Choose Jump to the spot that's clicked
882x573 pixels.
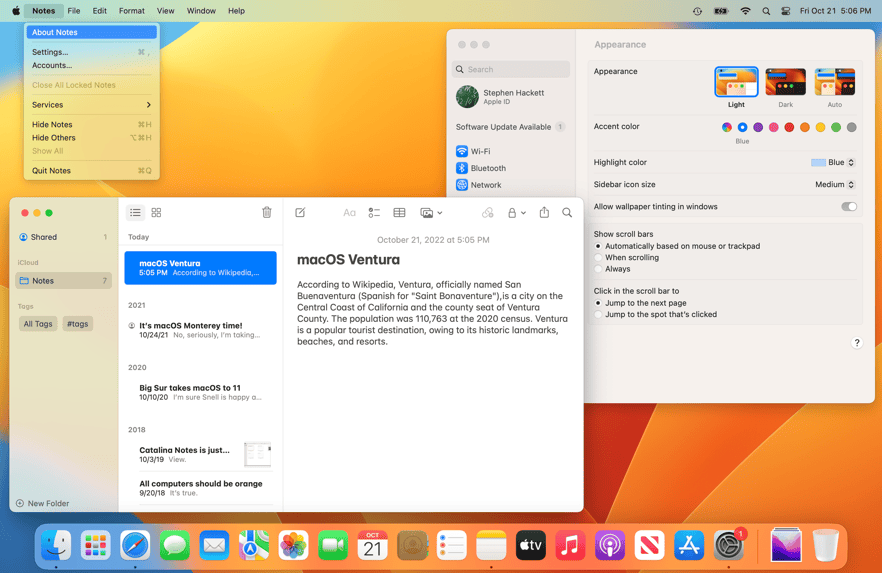598,314
